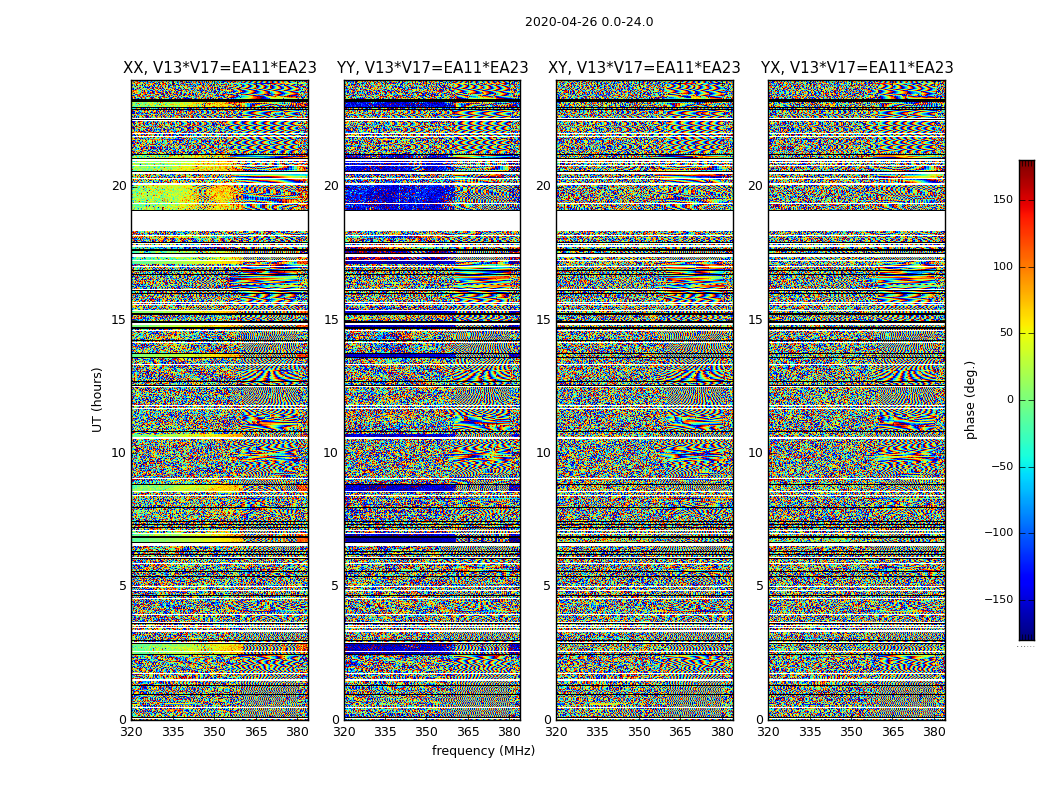Click the 15 hour tick of XX plot

(x=119, y=320)
